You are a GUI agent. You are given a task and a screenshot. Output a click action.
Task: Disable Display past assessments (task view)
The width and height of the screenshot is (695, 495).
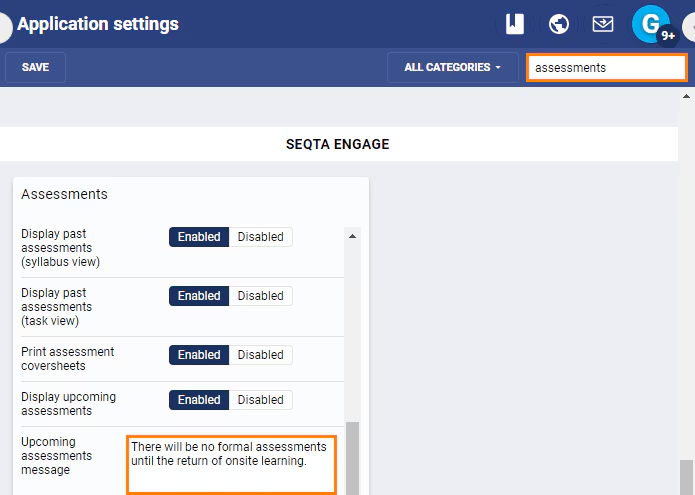[261, 296]
